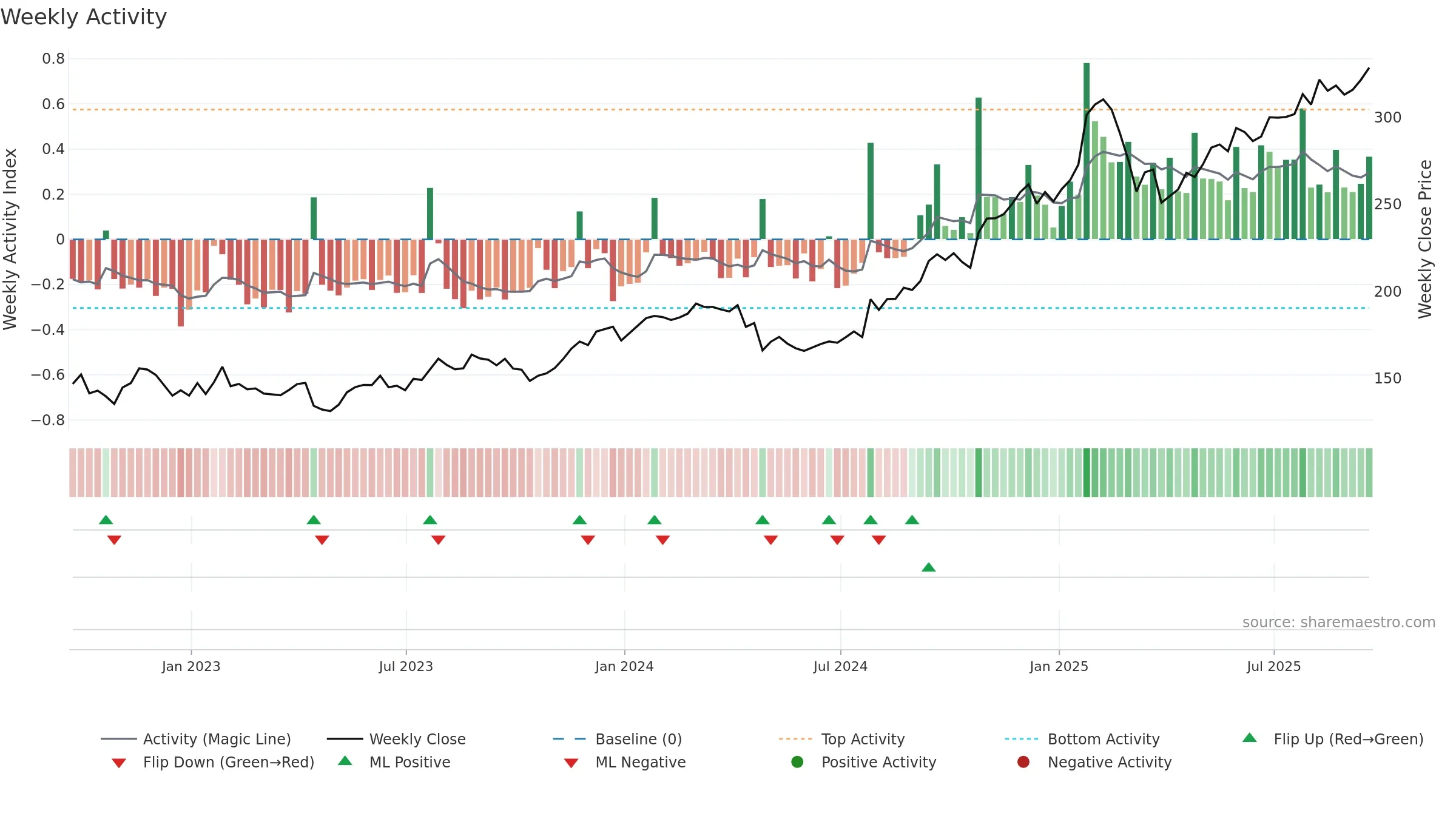Image resolution: width=1456 pixels, height=819 pixels.
Task: Click the 200 label on right price axis
Action: [x=1388, y=292]
